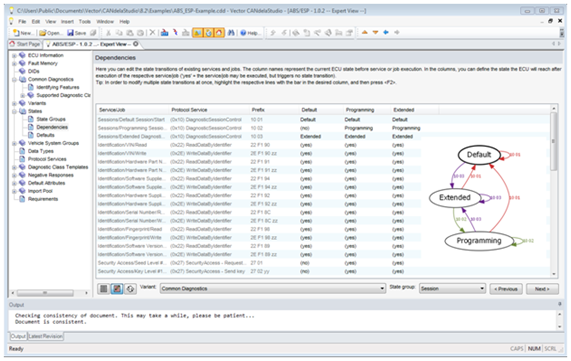
Task: Click the Start Page tab house icon
Action: point(12,44)
